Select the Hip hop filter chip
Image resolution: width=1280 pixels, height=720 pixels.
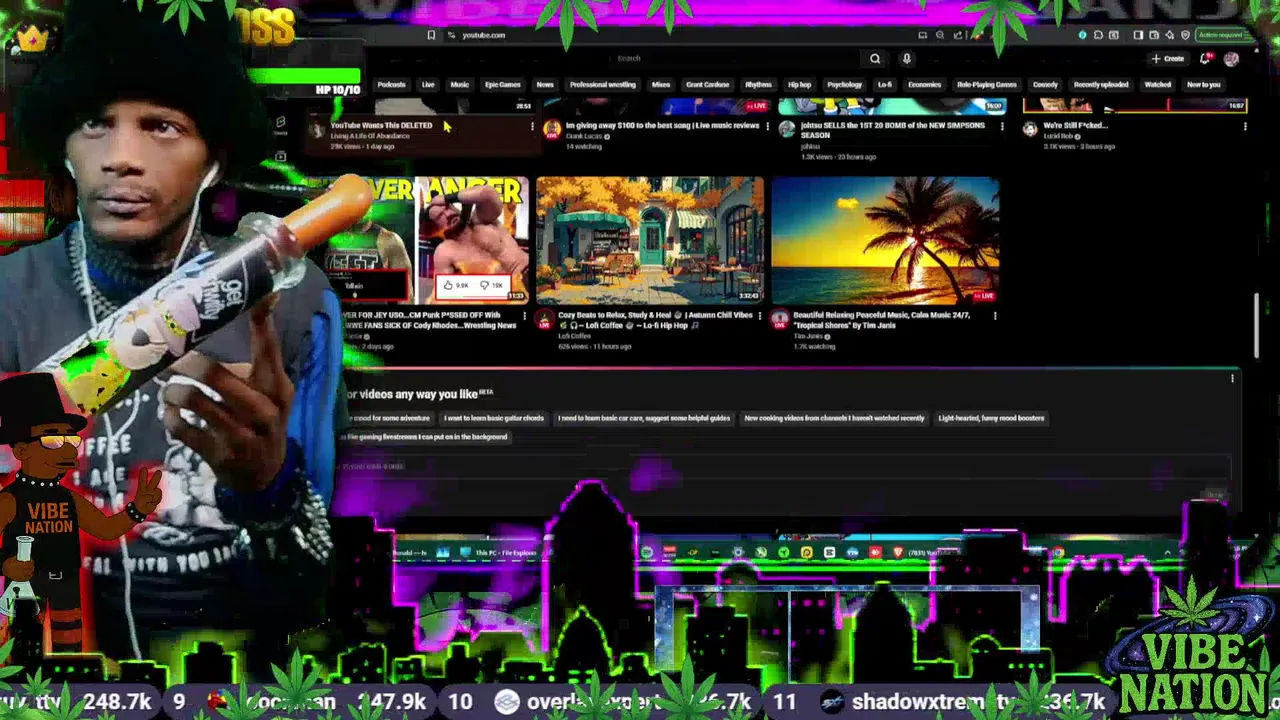(x=799, y=85)
